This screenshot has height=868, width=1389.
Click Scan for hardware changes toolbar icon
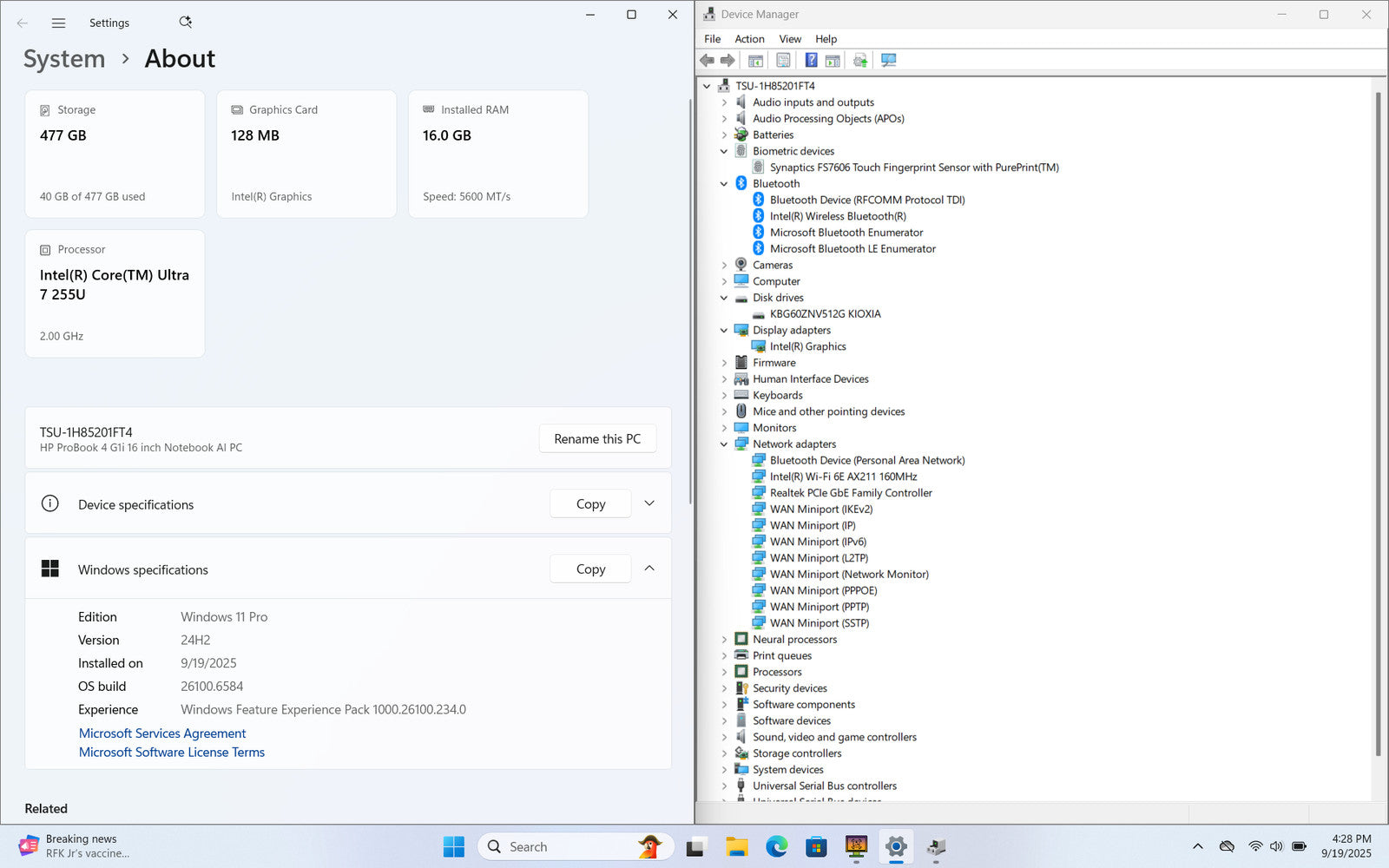888,60
